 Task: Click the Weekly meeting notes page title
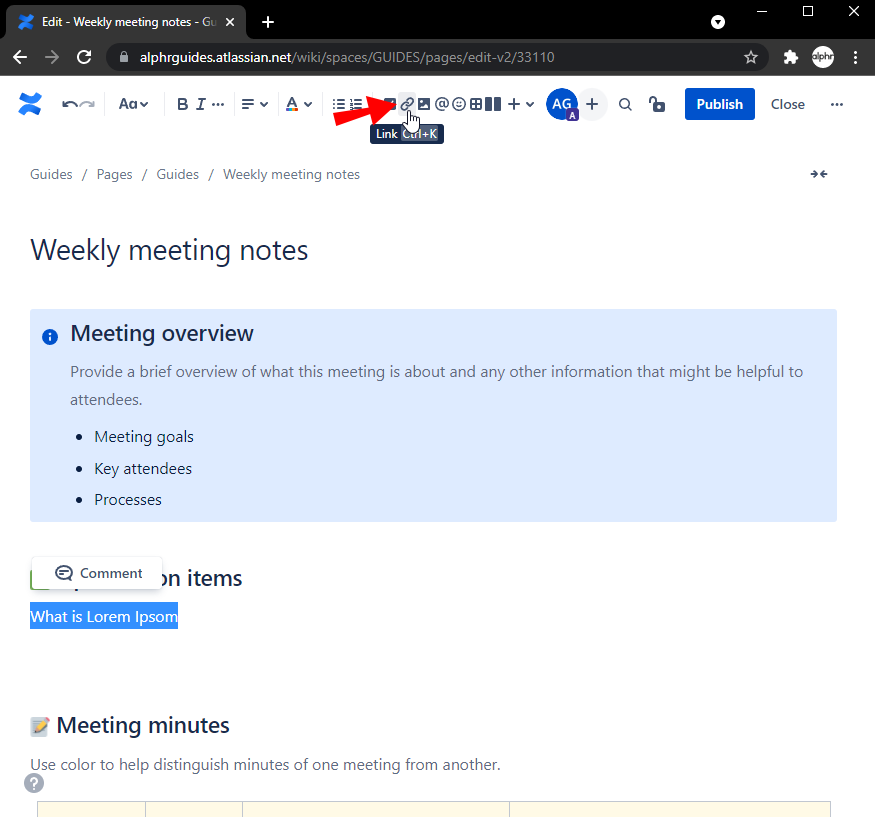169,250
